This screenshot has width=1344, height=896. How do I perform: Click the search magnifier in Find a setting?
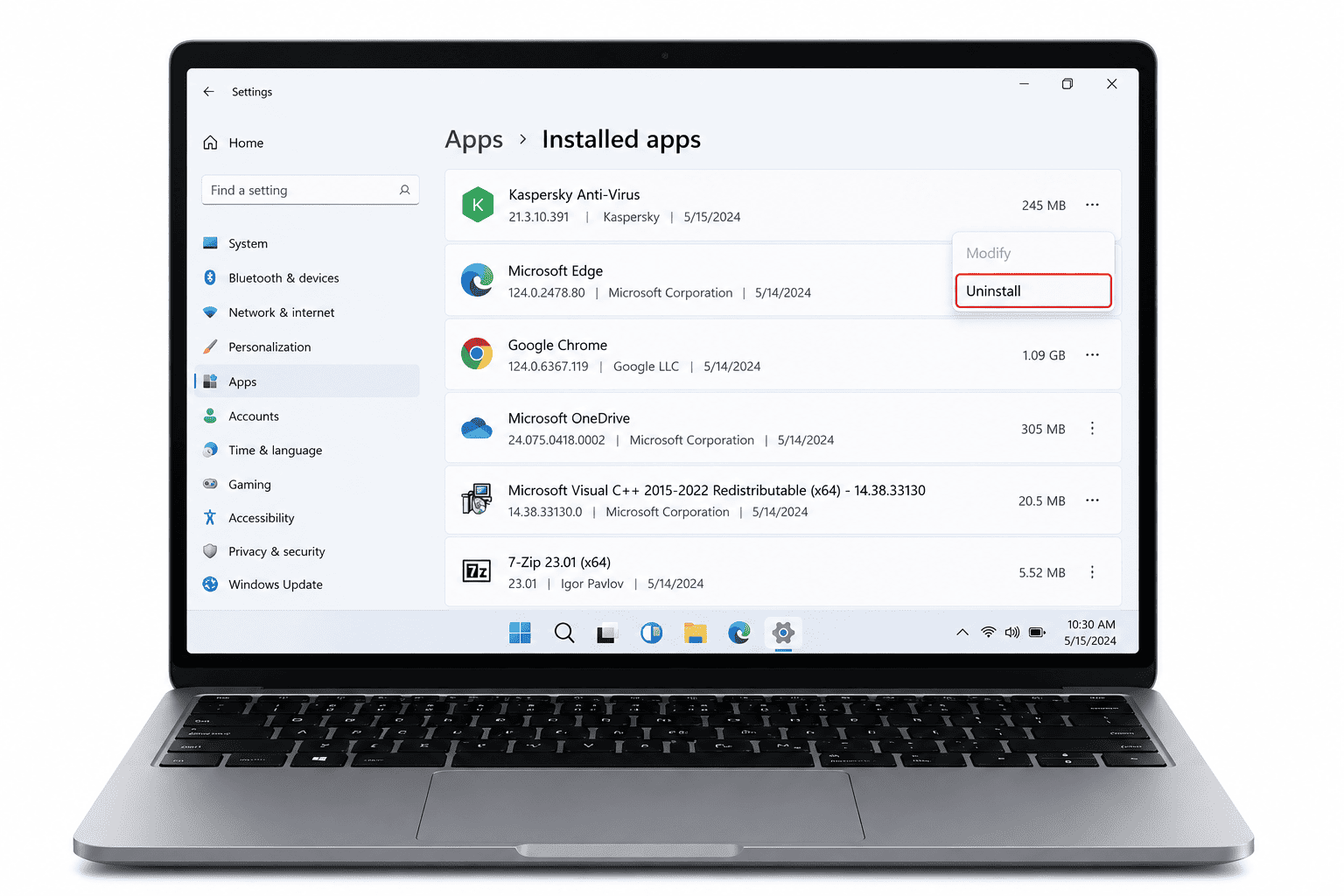pyautogui.click(x=404, y=190)
